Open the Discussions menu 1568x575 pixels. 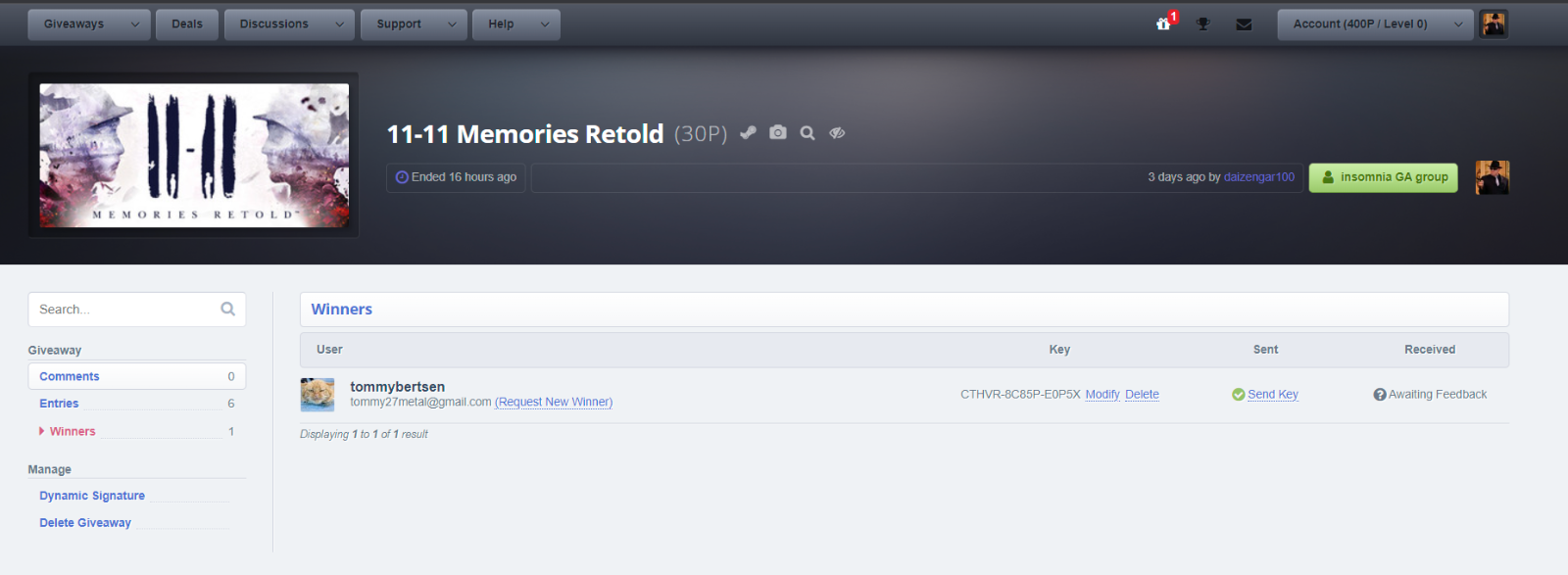[x=274, y=24]
